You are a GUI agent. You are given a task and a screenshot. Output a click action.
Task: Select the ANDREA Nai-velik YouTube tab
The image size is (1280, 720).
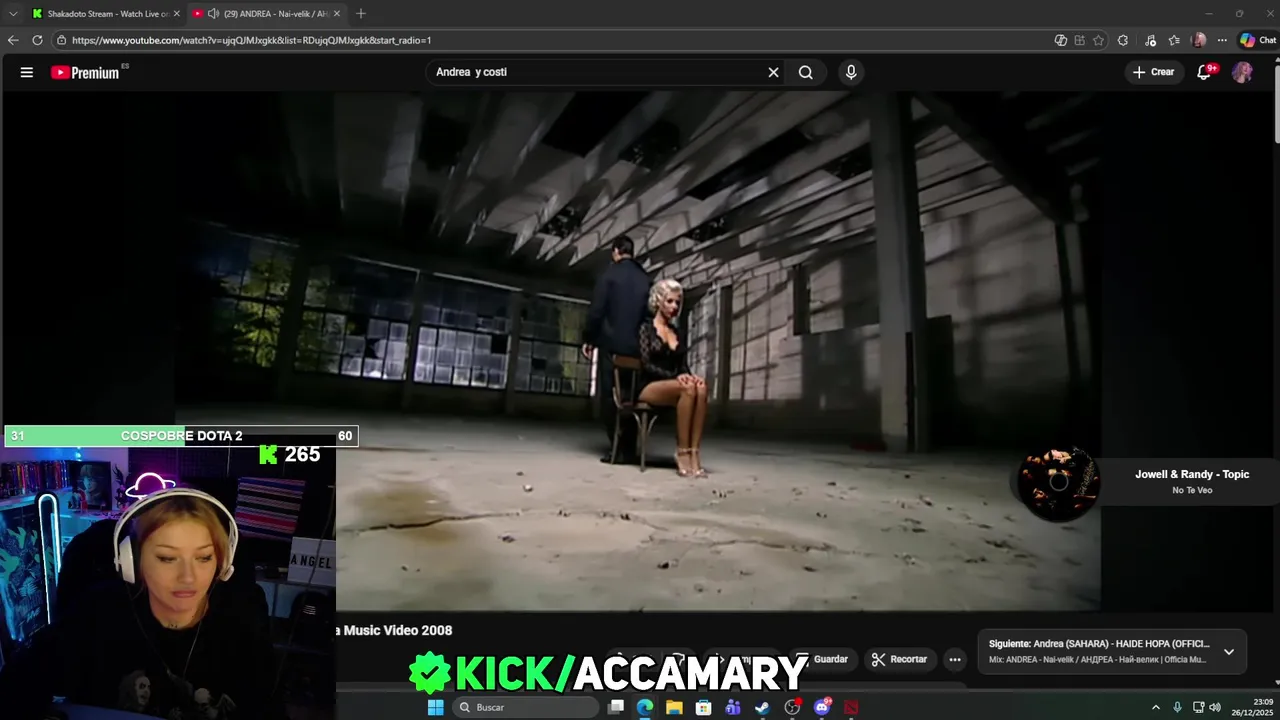click(x=268, y=14)
